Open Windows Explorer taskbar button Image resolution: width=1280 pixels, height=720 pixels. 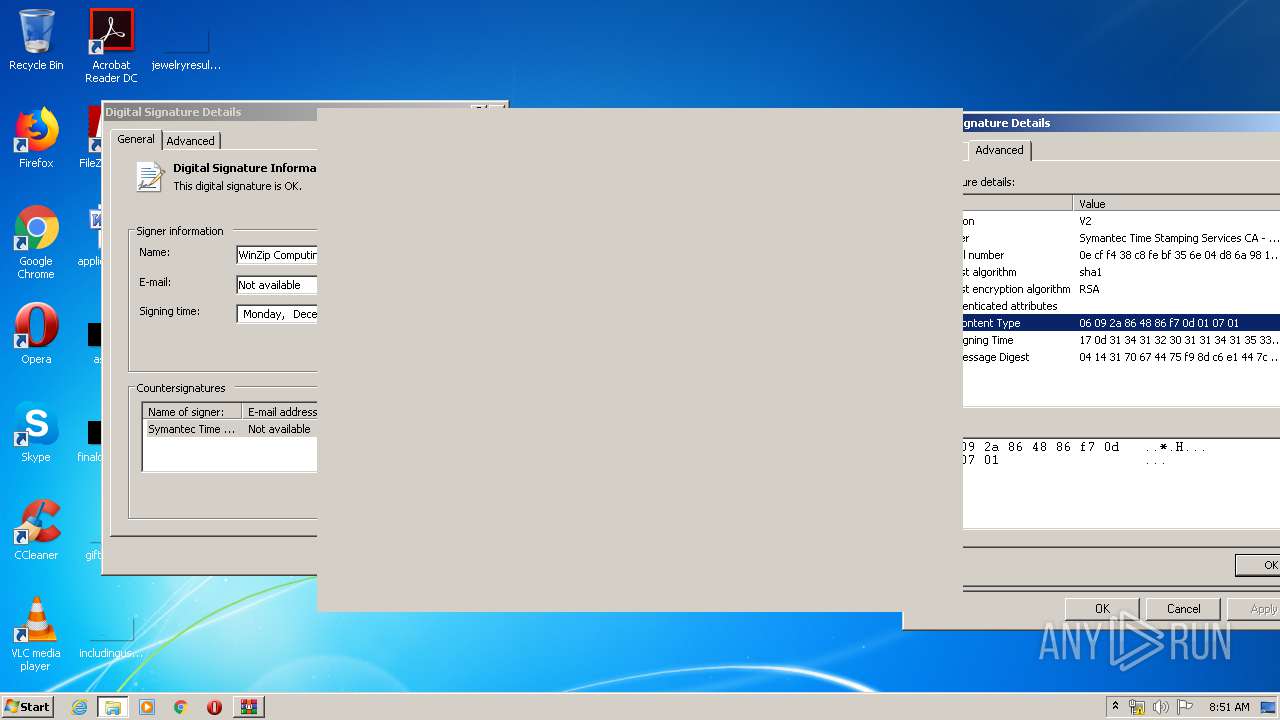pyautogui.click(x=112, y=707)
